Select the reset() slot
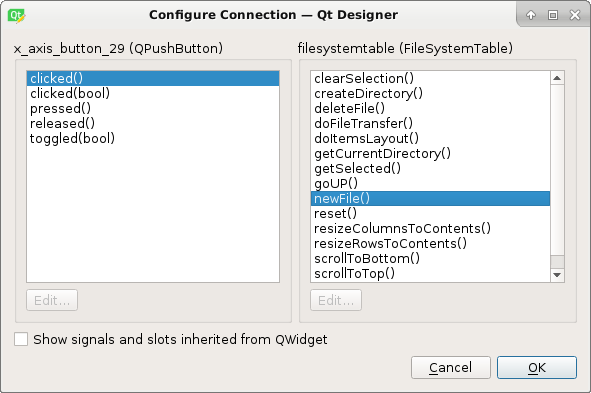Viewport: 591px width, 393px height. click(430, 214)
